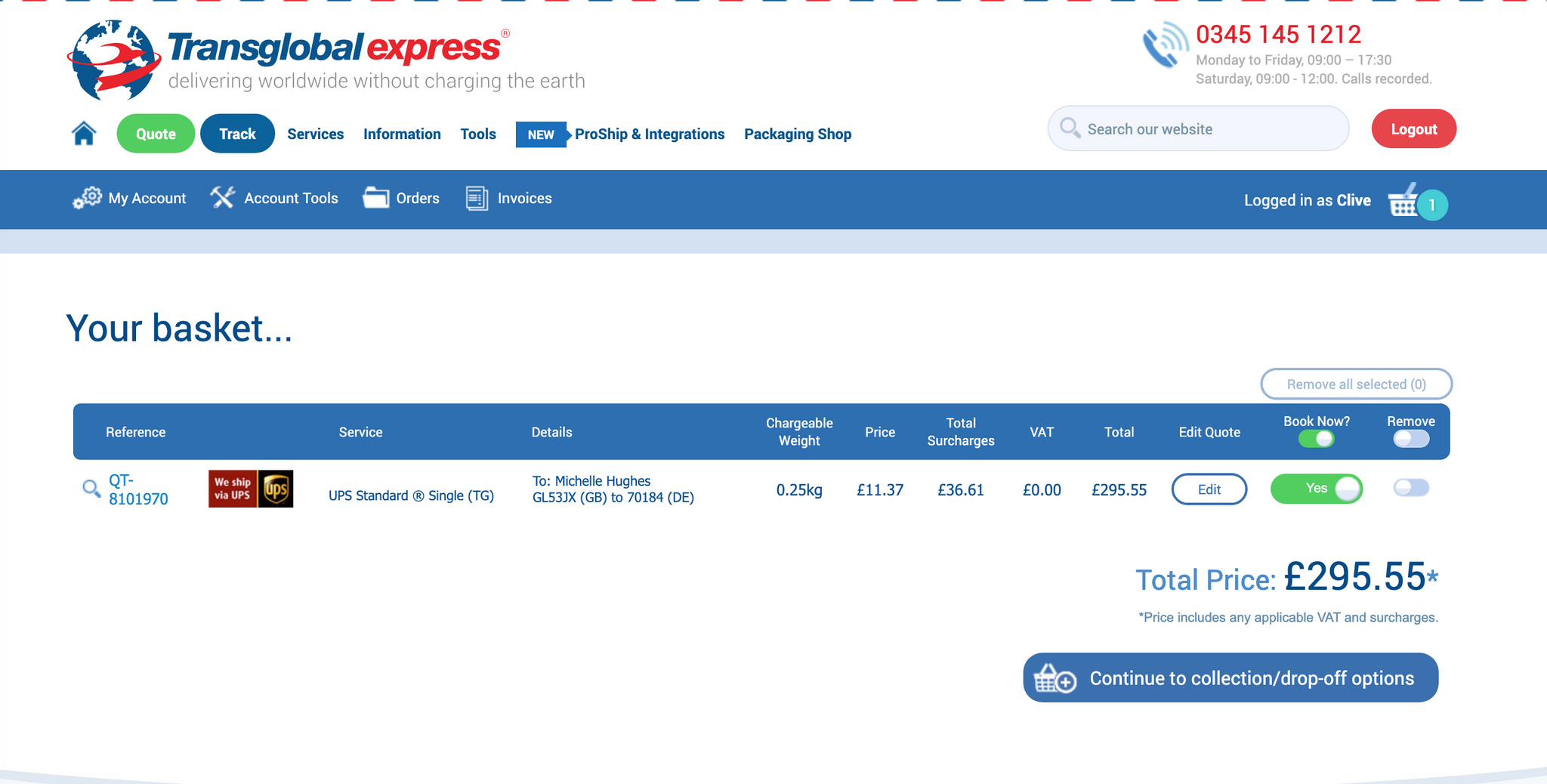Image resolution: width=1547 pixels, height=784 pixels.
Task: Click the My Account gears icon
Action: pyautogui.click(x=87, y=198)
